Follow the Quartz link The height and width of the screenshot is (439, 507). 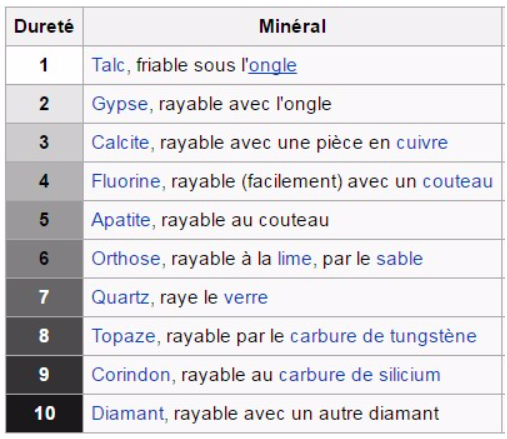click(x=121, y=297)
